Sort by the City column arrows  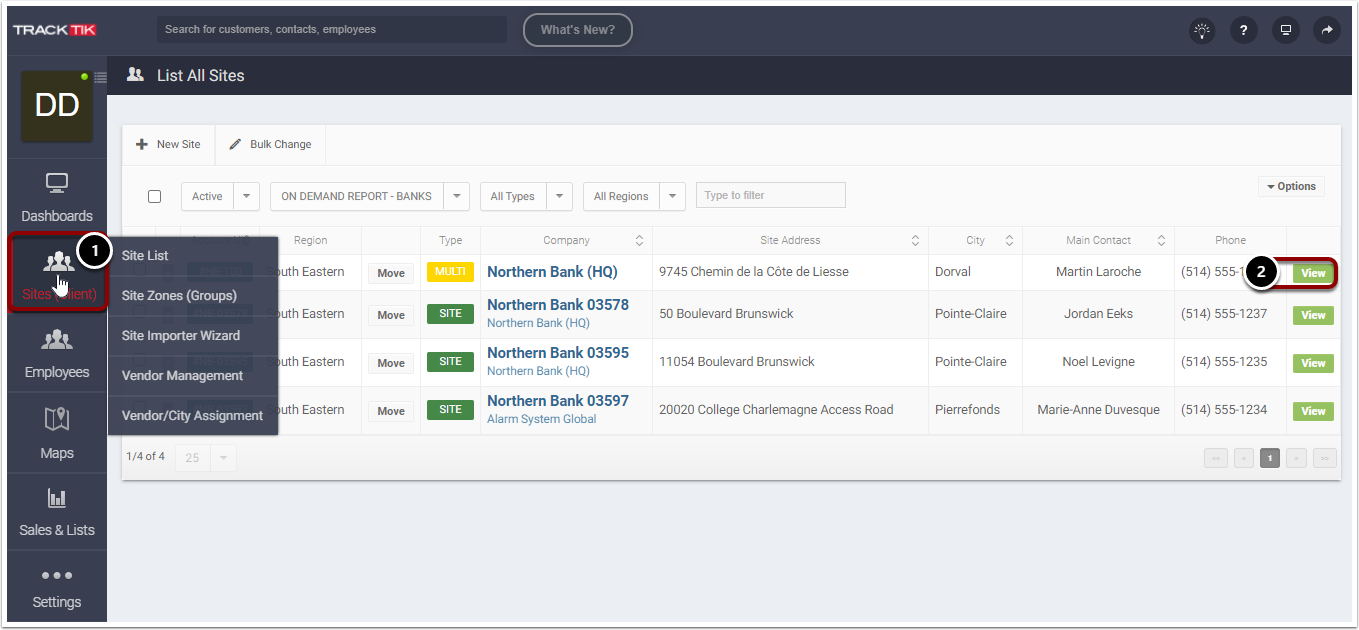pyautogui.click(x=1009, y=241)
